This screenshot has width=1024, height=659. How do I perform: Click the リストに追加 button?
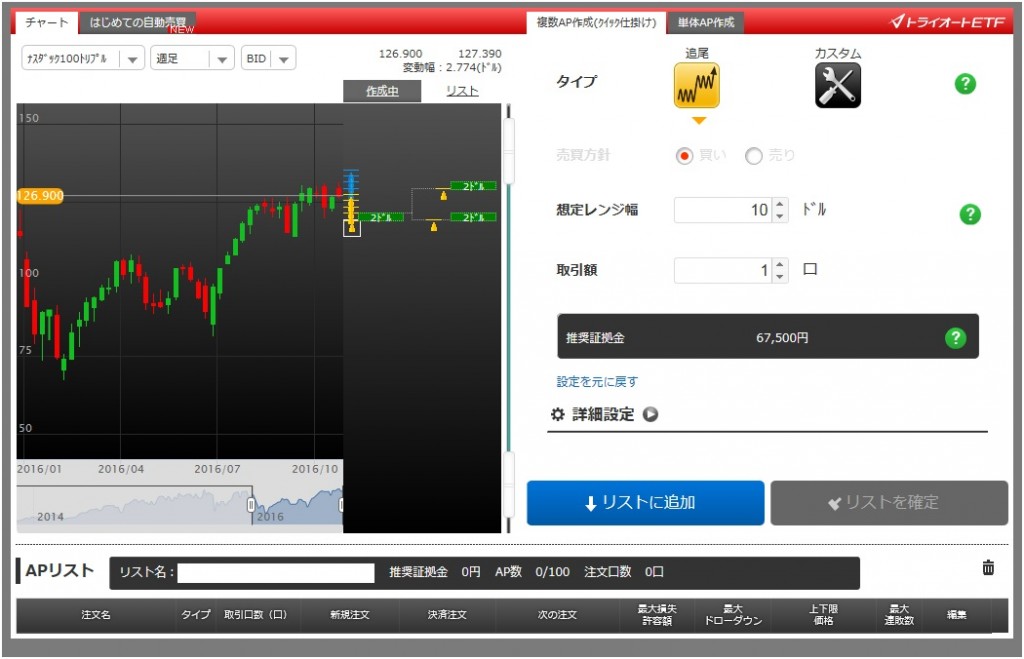[x=645, y=503]
